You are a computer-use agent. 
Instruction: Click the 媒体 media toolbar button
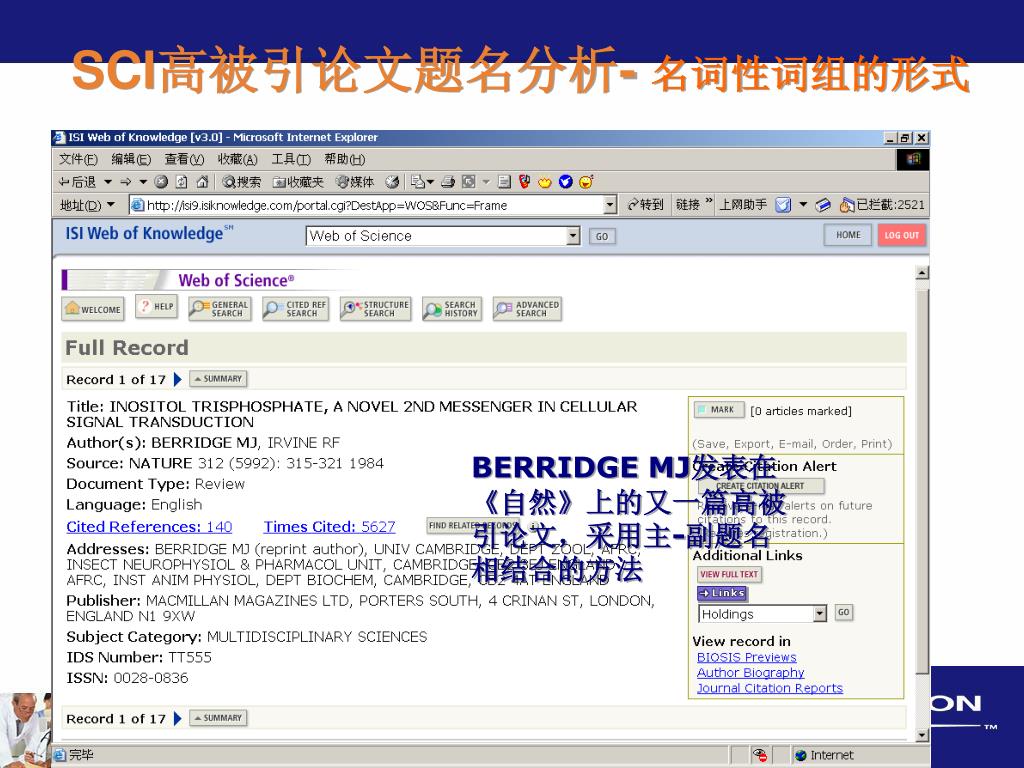pyautogui.click(x=355, y=182)
